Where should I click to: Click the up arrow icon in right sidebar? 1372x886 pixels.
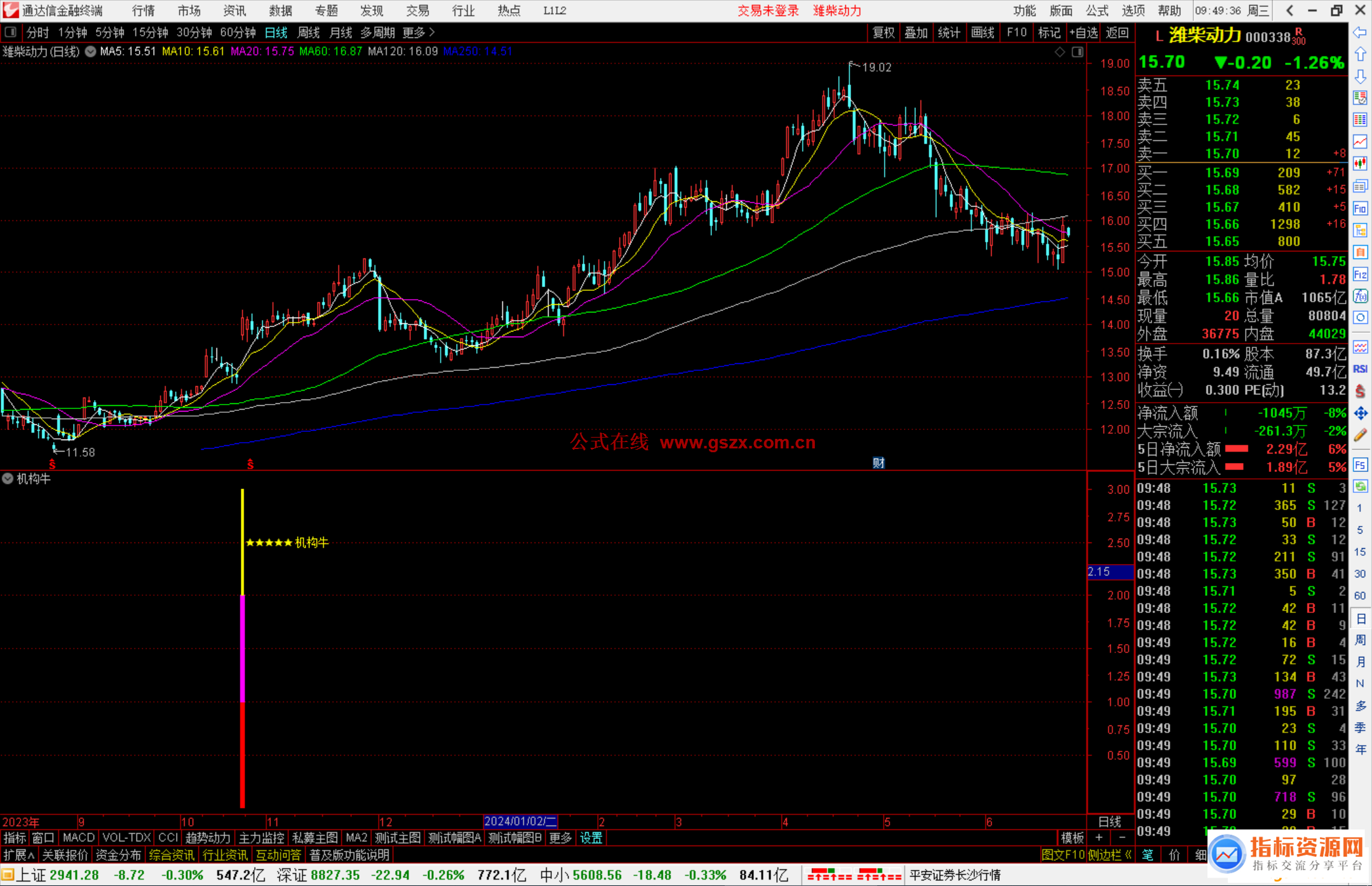click(1360, 55)
